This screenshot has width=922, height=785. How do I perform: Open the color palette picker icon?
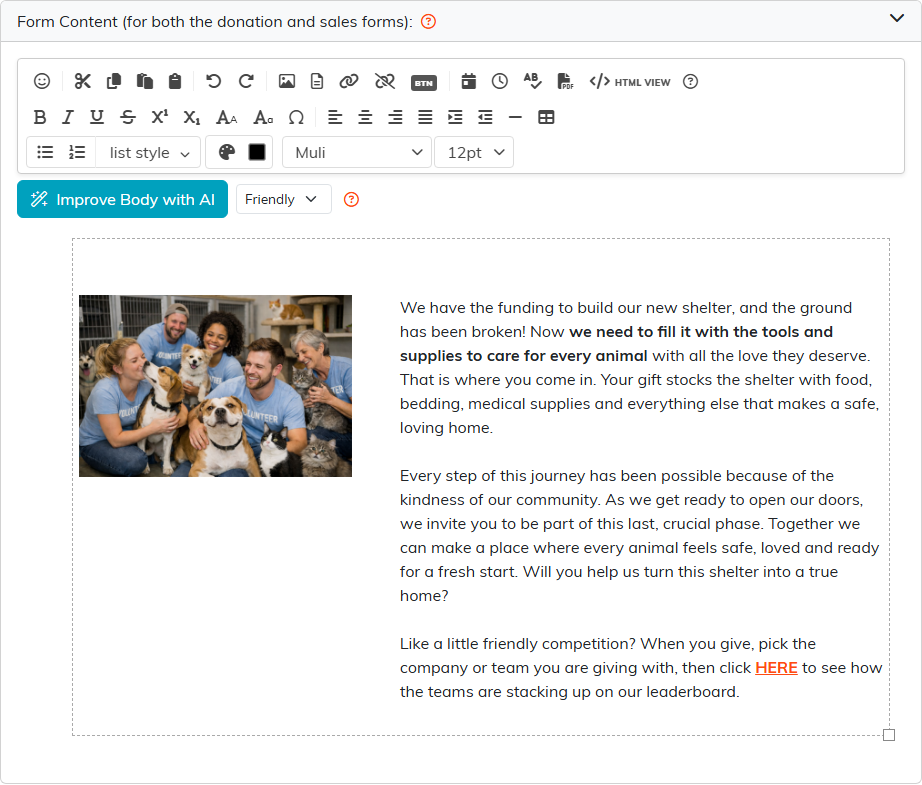(x=227, y=152)
